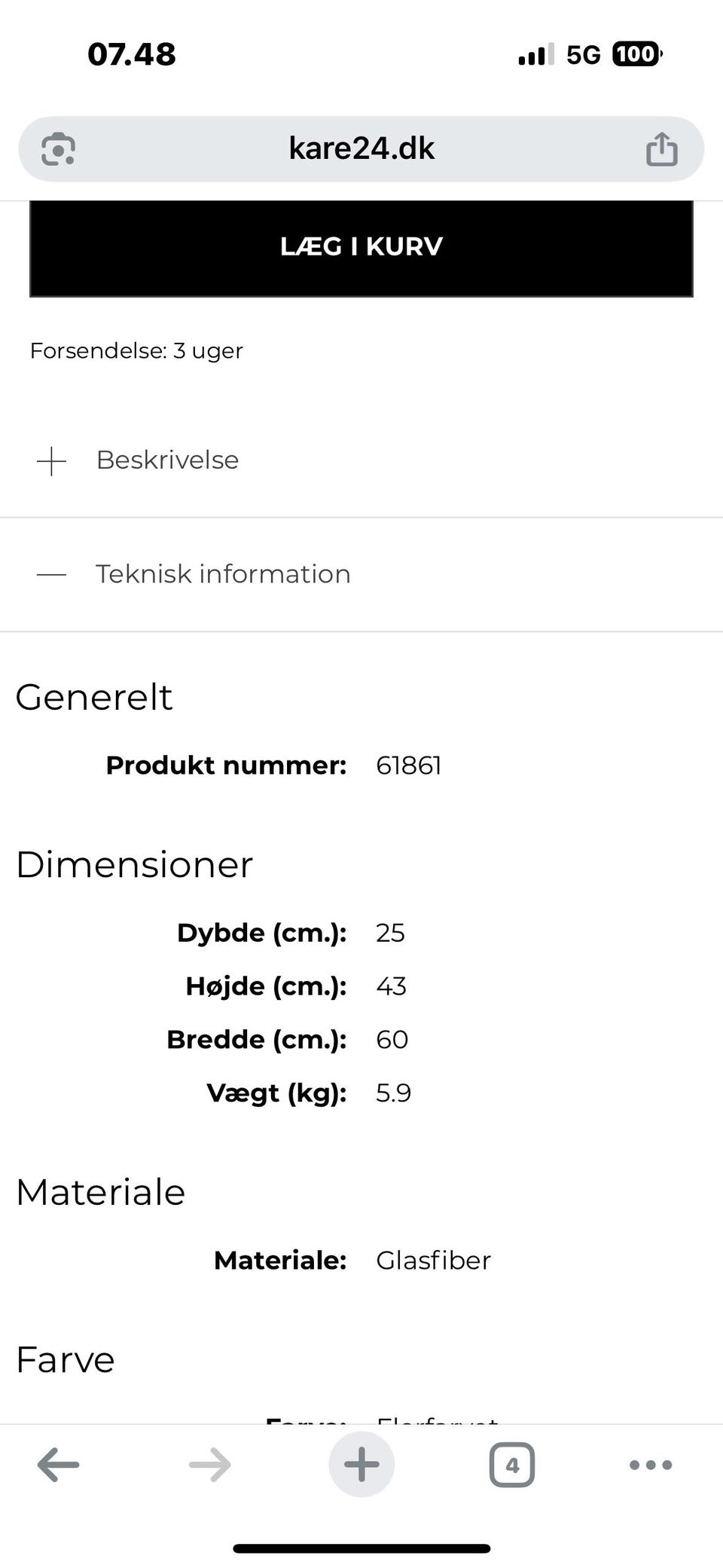Tap the 07.48 clock in status bar
The image size is (723, 1568).
pyautogui.click(x=132, y=54)
